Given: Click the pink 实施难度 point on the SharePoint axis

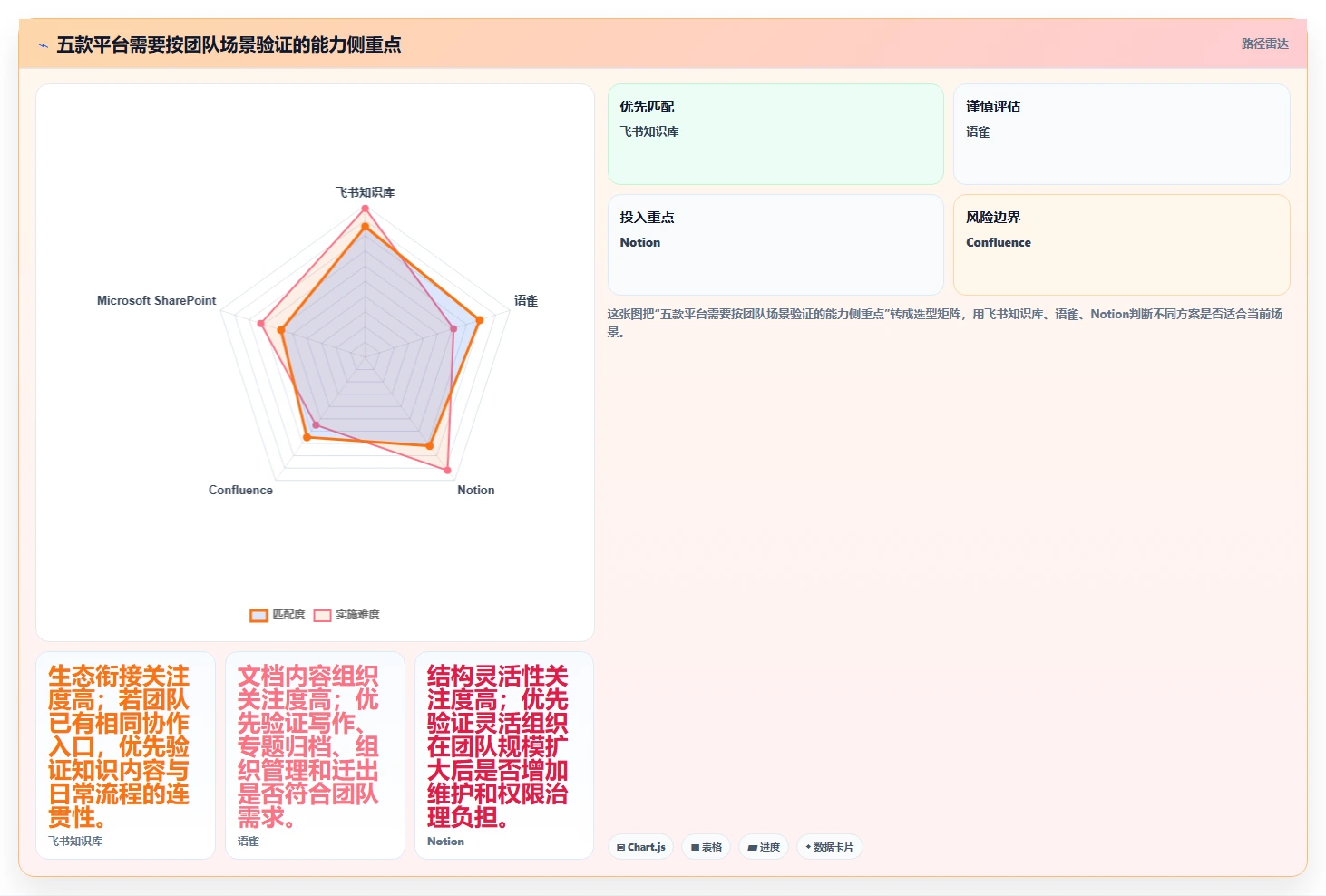Looking at the screenshot, I should 260,323.
